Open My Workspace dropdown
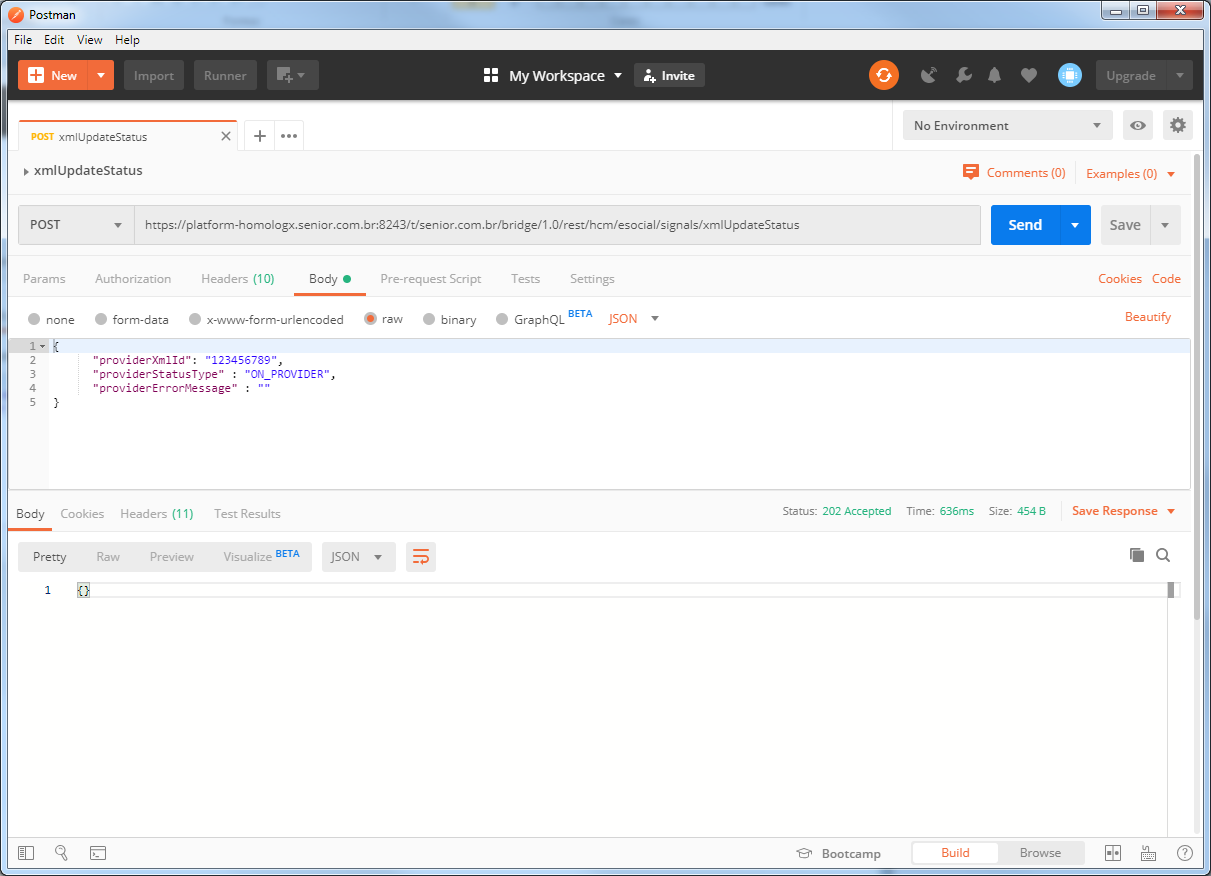 click(553, 75)
